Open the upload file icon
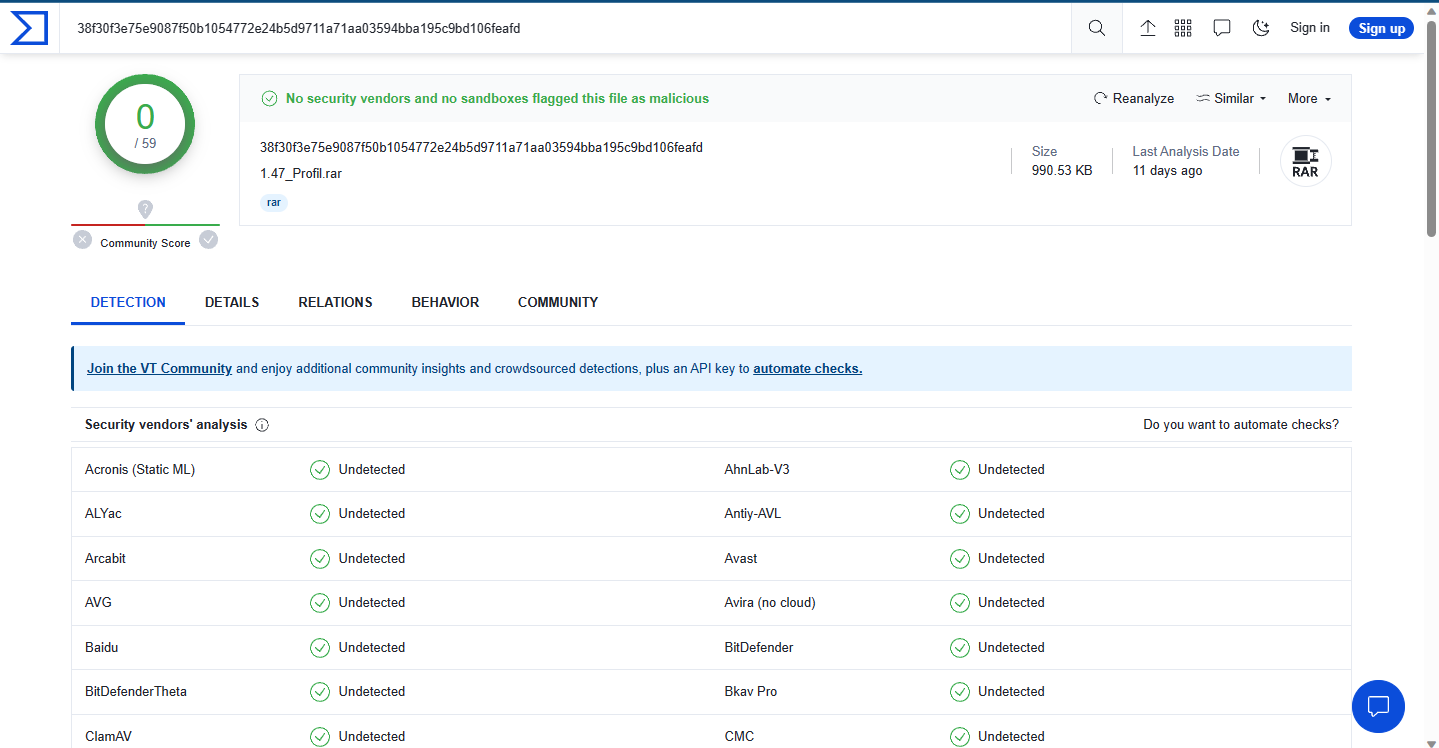Image resolution: width=1439 pixels, height=748 pixels. 1148,28
